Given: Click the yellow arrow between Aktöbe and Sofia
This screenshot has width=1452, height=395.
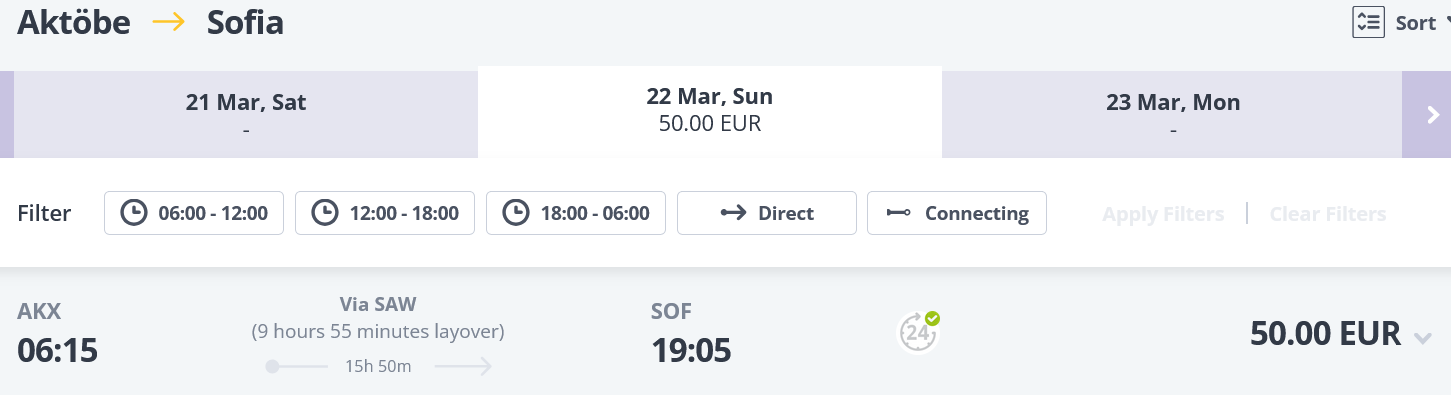Looking at the screenshot, I should (169, 22).
